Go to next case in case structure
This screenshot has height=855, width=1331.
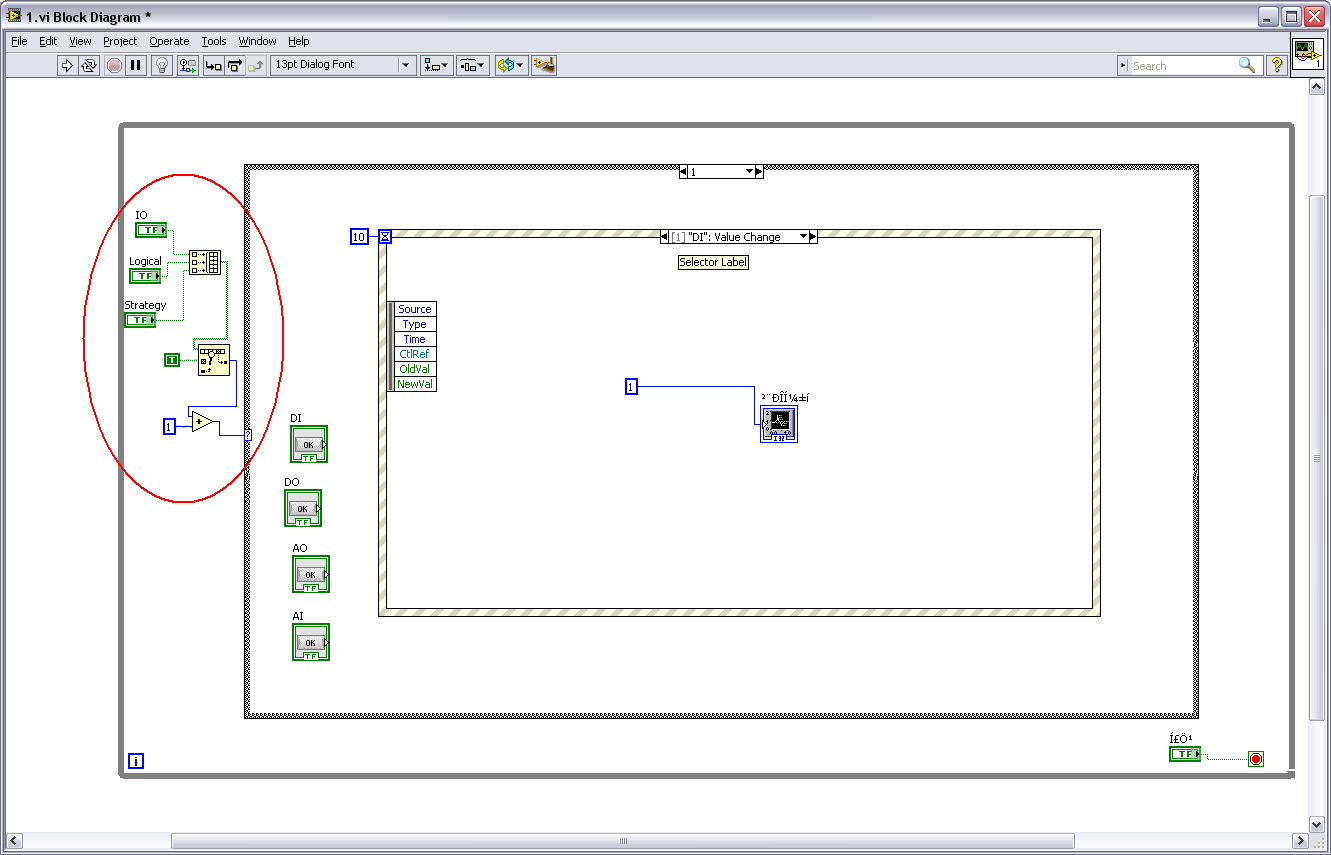pyautogui.click(x=759, y=172)
